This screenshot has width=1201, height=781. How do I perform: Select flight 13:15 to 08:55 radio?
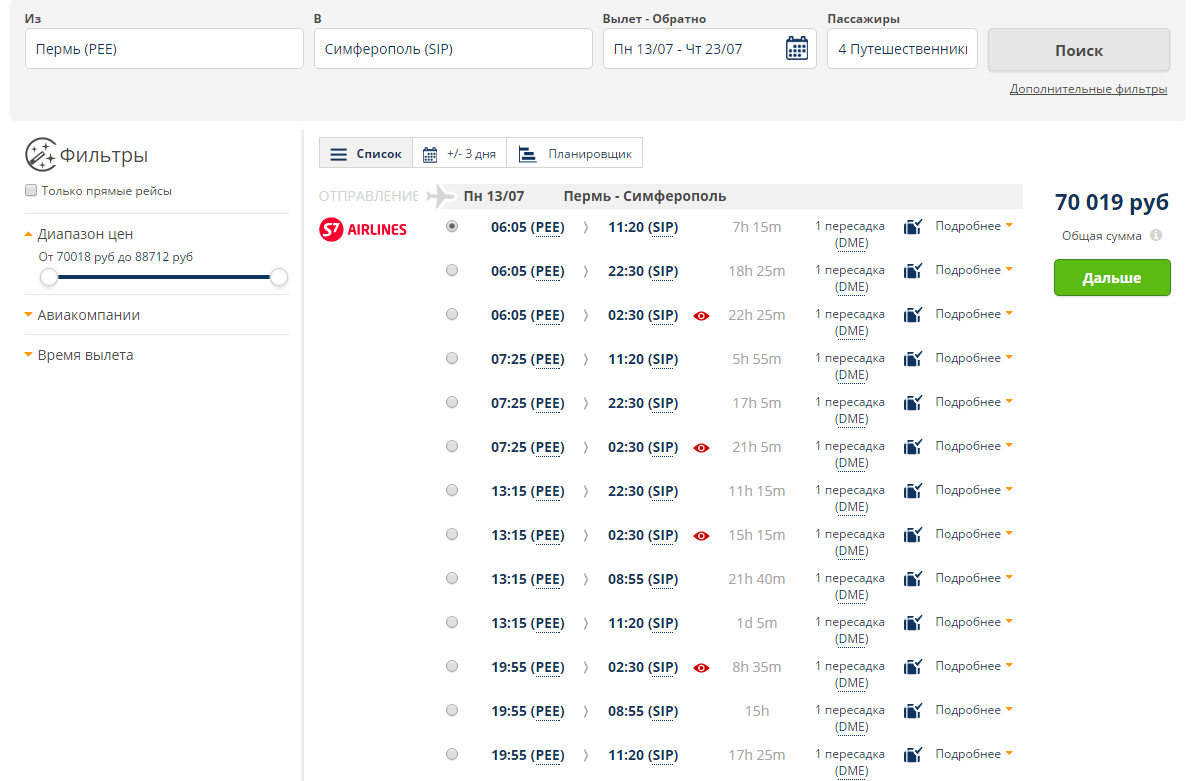coord(452,578)
